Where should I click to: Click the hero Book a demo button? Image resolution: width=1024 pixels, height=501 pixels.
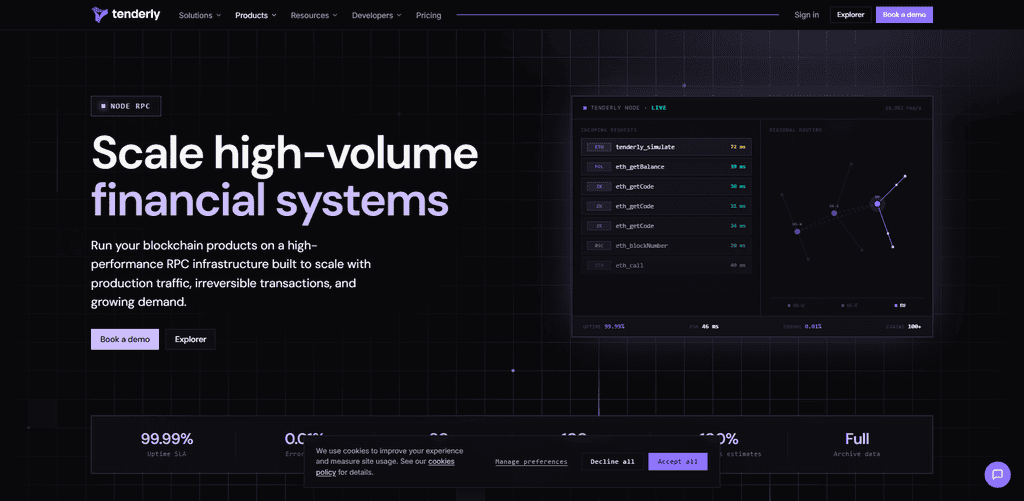tap(125, 339)
